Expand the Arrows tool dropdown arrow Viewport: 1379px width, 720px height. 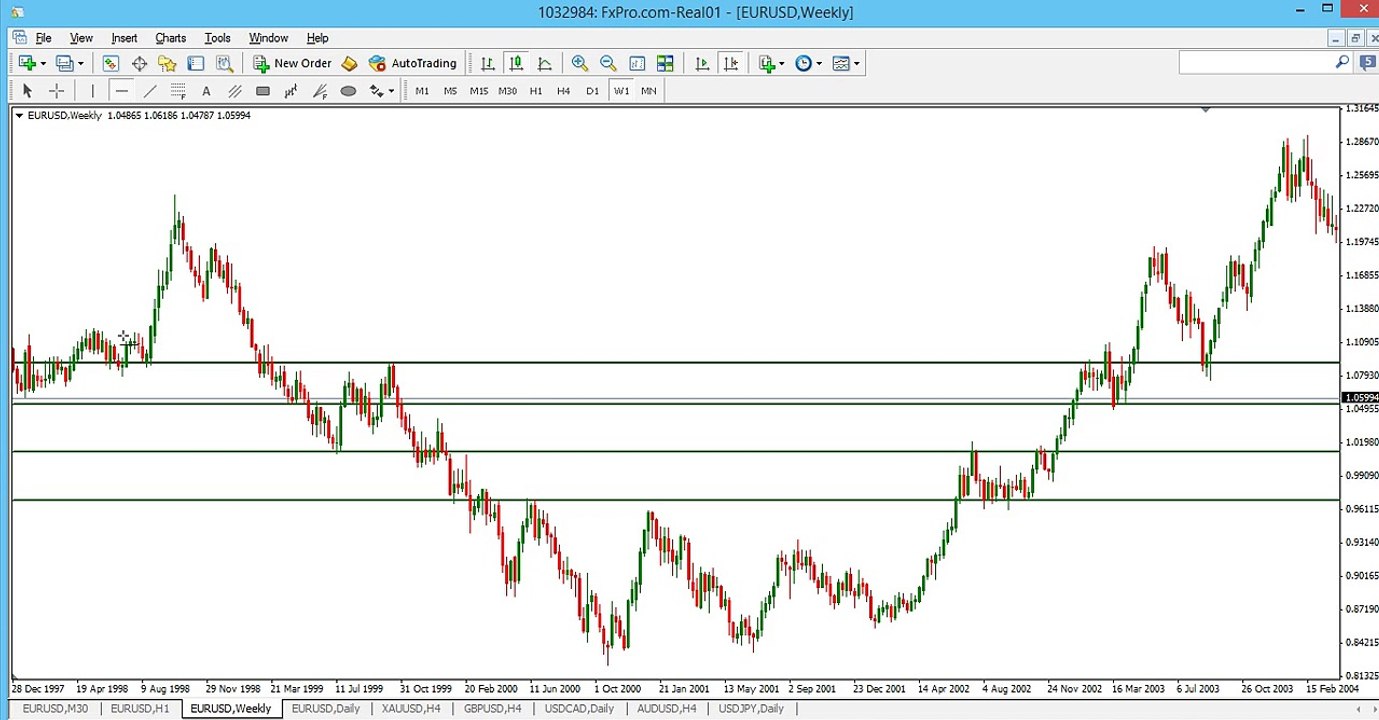[x=391, y=91]
